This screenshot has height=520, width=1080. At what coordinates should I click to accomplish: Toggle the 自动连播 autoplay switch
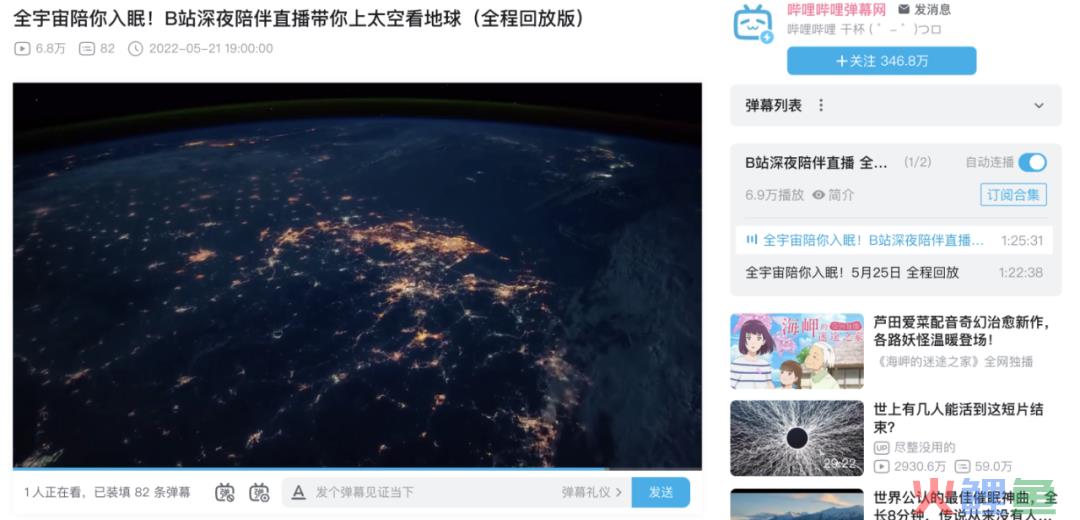[x=1032, y=163]
